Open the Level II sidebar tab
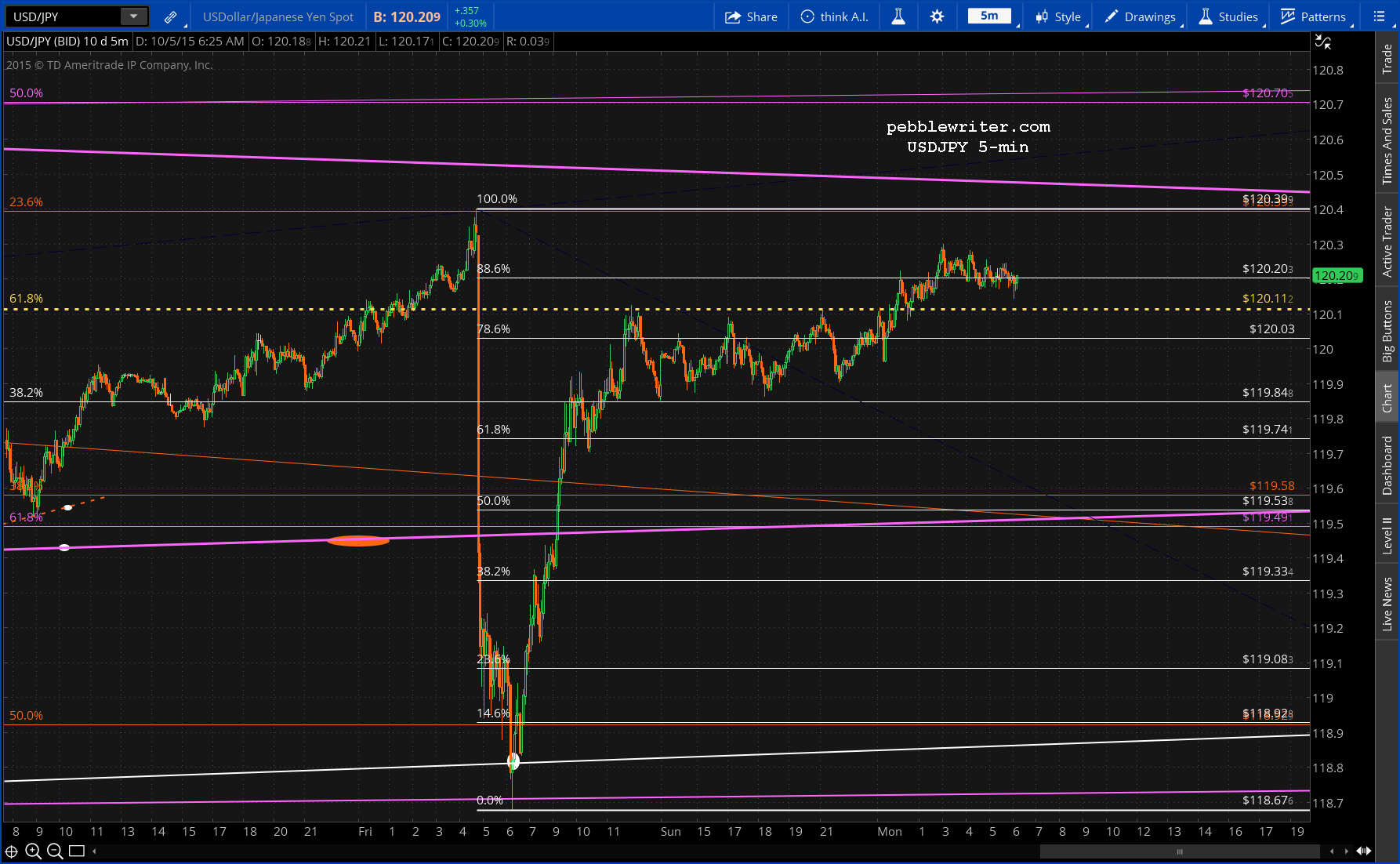This screenshot has width=1400, height=864. (x=1387, y=535)
